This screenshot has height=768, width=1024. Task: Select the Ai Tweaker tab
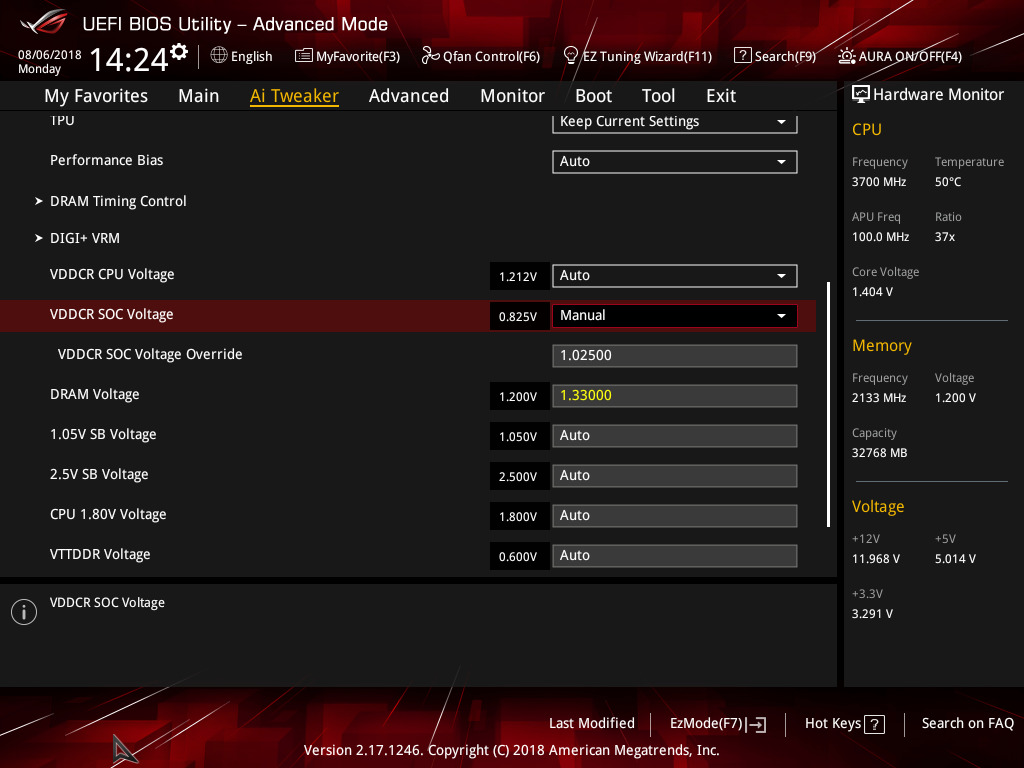(294, 96)
